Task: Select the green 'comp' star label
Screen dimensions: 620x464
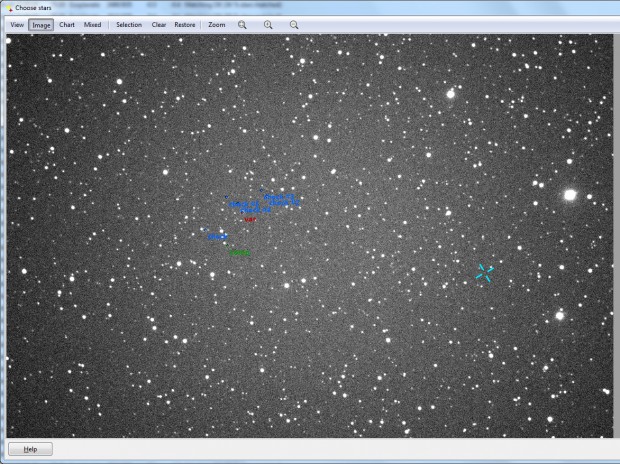Action: click(x=240, y=252)
